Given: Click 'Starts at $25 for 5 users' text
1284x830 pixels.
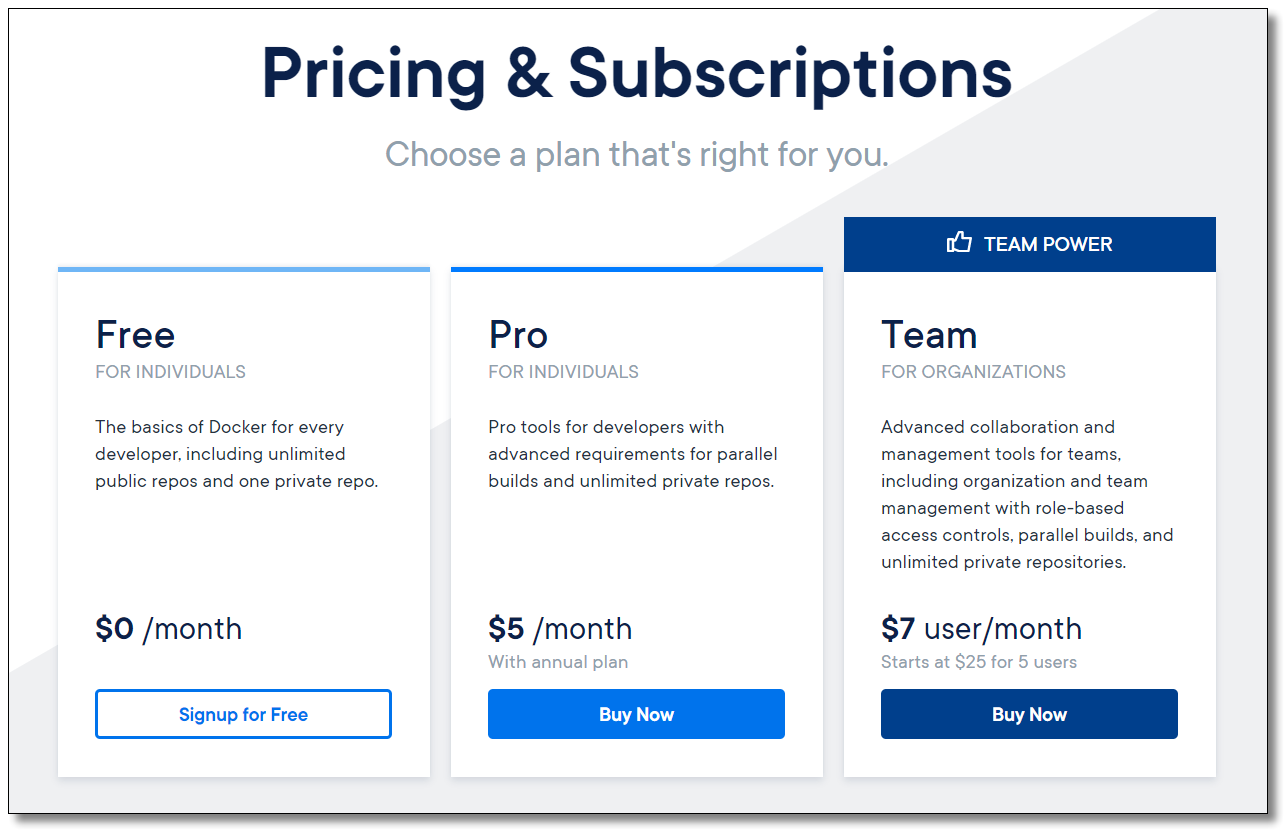Looking at the screenshot, I should [979, 662].
